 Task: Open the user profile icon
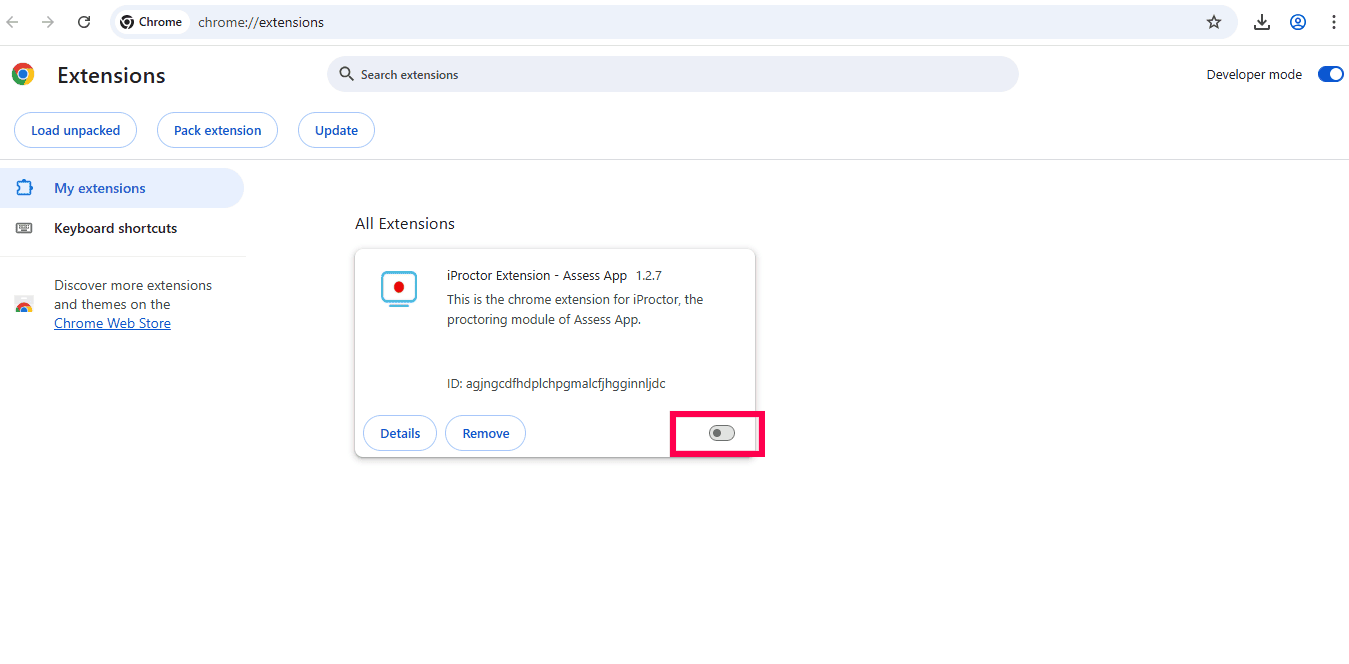1297,22
